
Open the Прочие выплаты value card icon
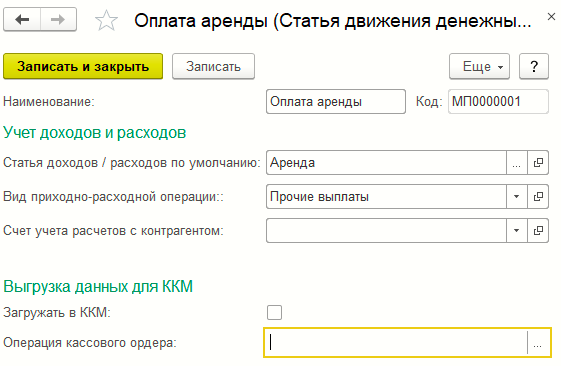coord(538,196)
